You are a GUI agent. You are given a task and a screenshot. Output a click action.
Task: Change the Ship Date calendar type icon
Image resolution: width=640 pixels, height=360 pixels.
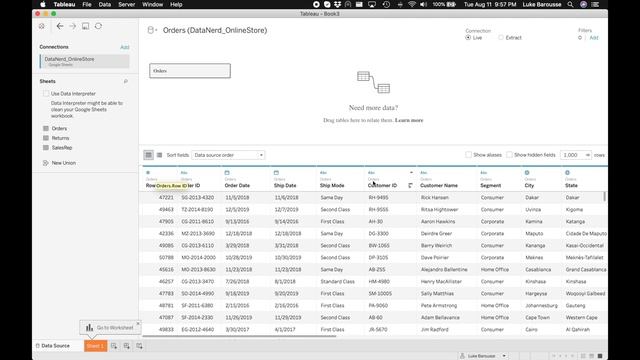[276, 173]
